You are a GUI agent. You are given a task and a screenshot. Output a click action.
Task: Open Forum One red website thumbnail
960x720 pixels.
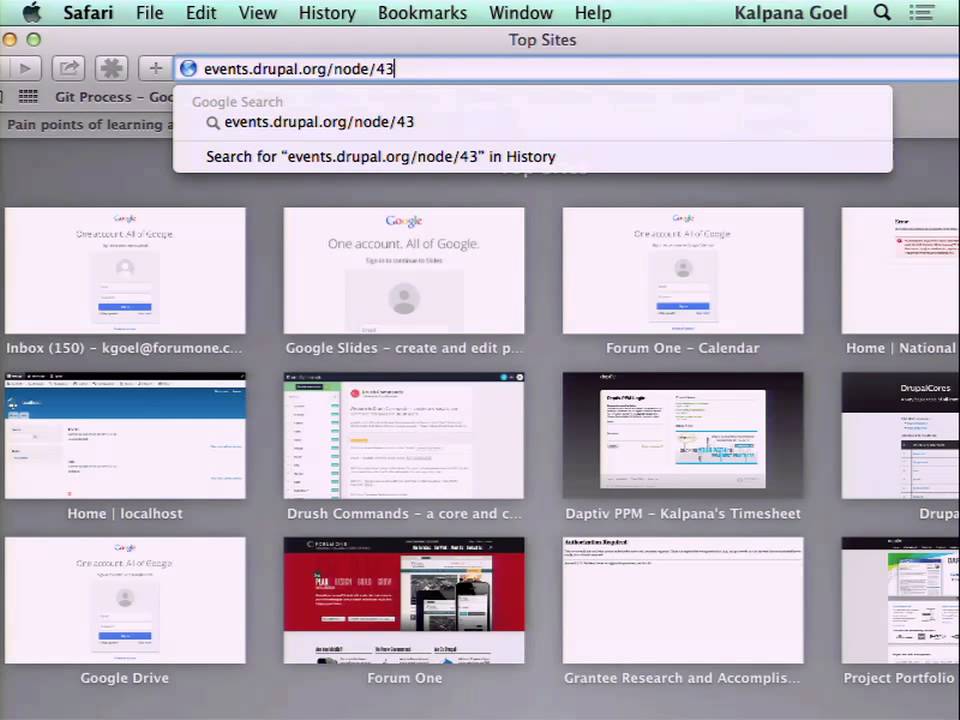coord(404,601)
